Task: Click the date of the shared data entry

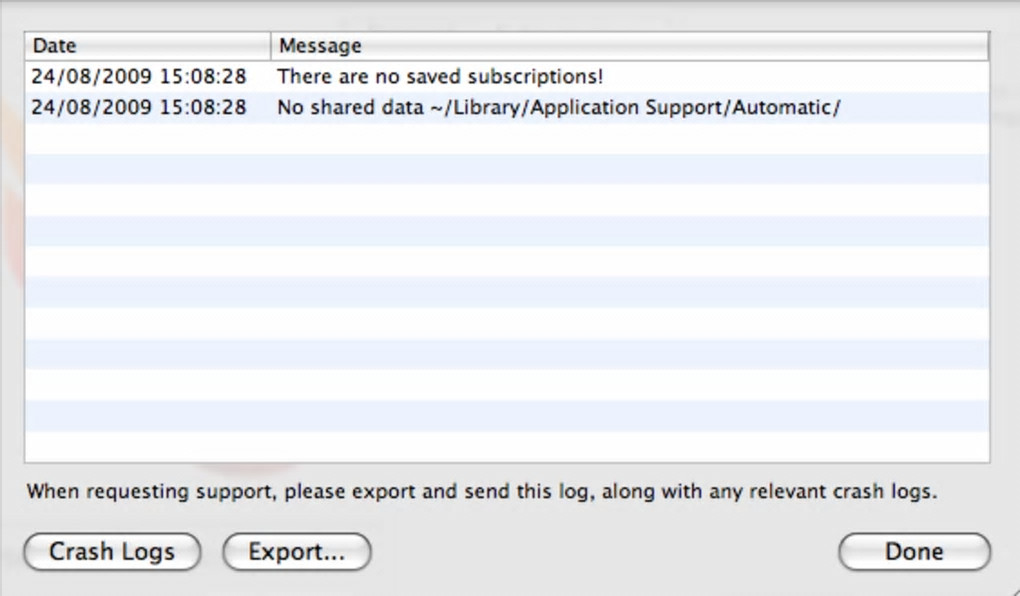Action: 138,107
